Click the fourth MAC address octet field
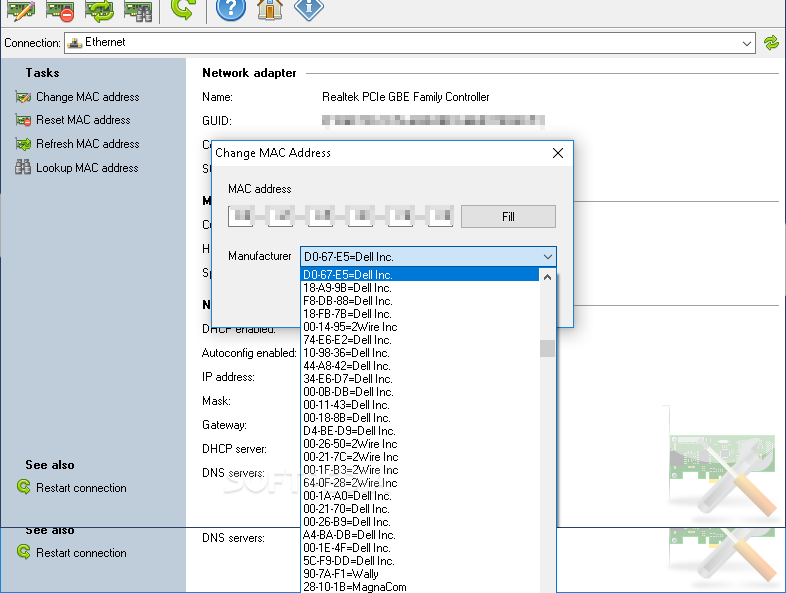Screen dimensions: 786x593 (361, 216)
